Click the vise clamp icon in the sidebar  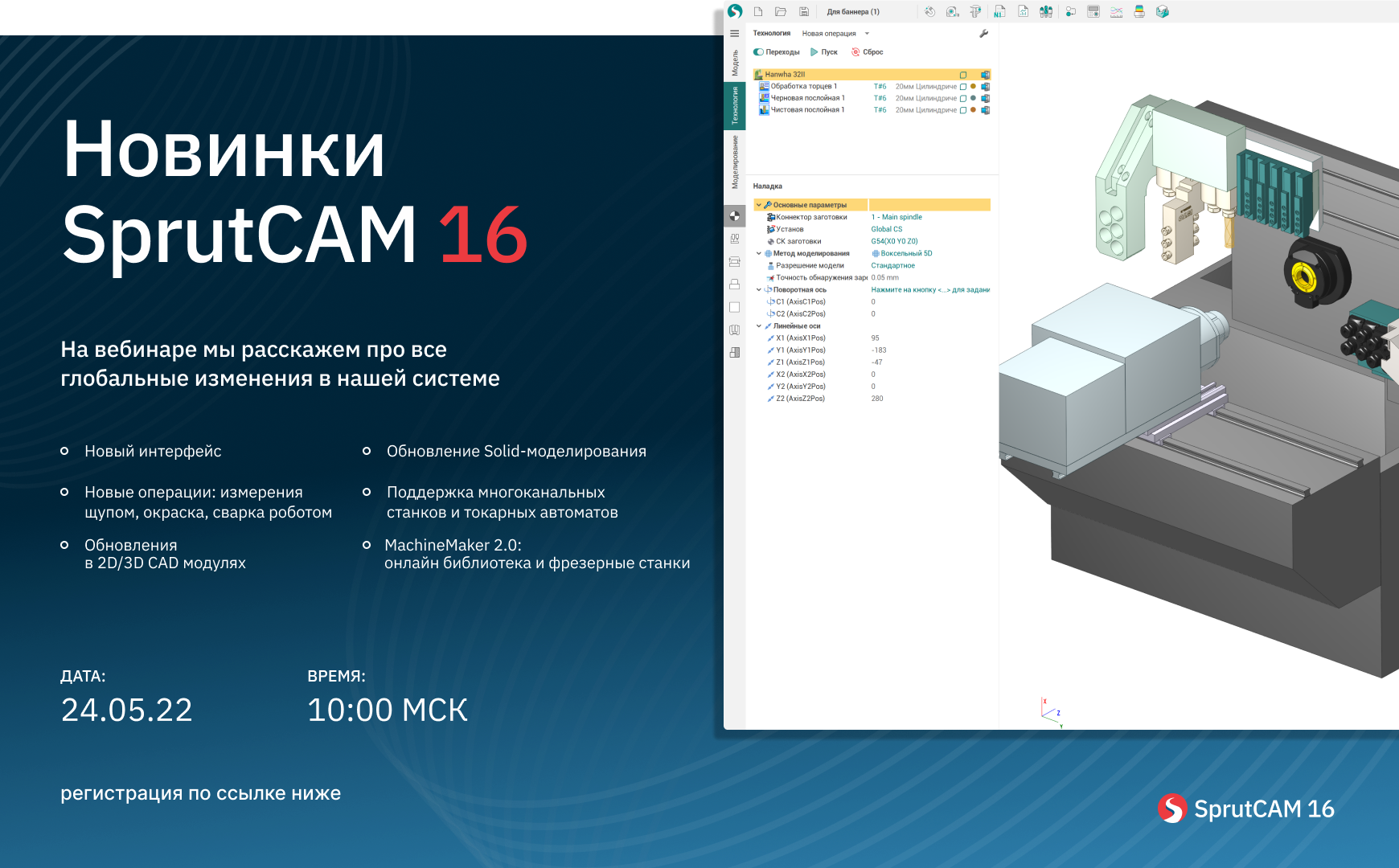point(735,261)
